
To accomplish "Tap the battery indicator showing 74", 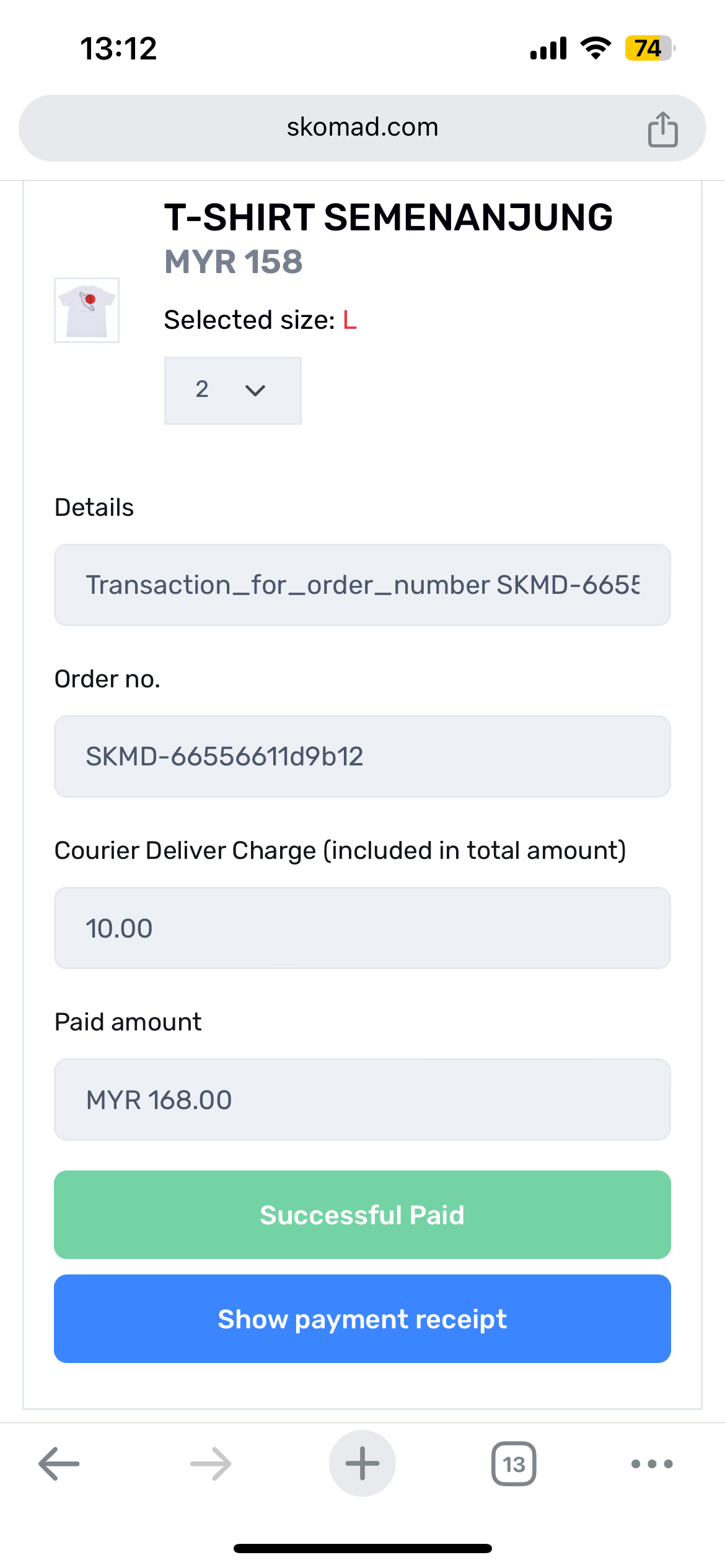I will [649, 48].
